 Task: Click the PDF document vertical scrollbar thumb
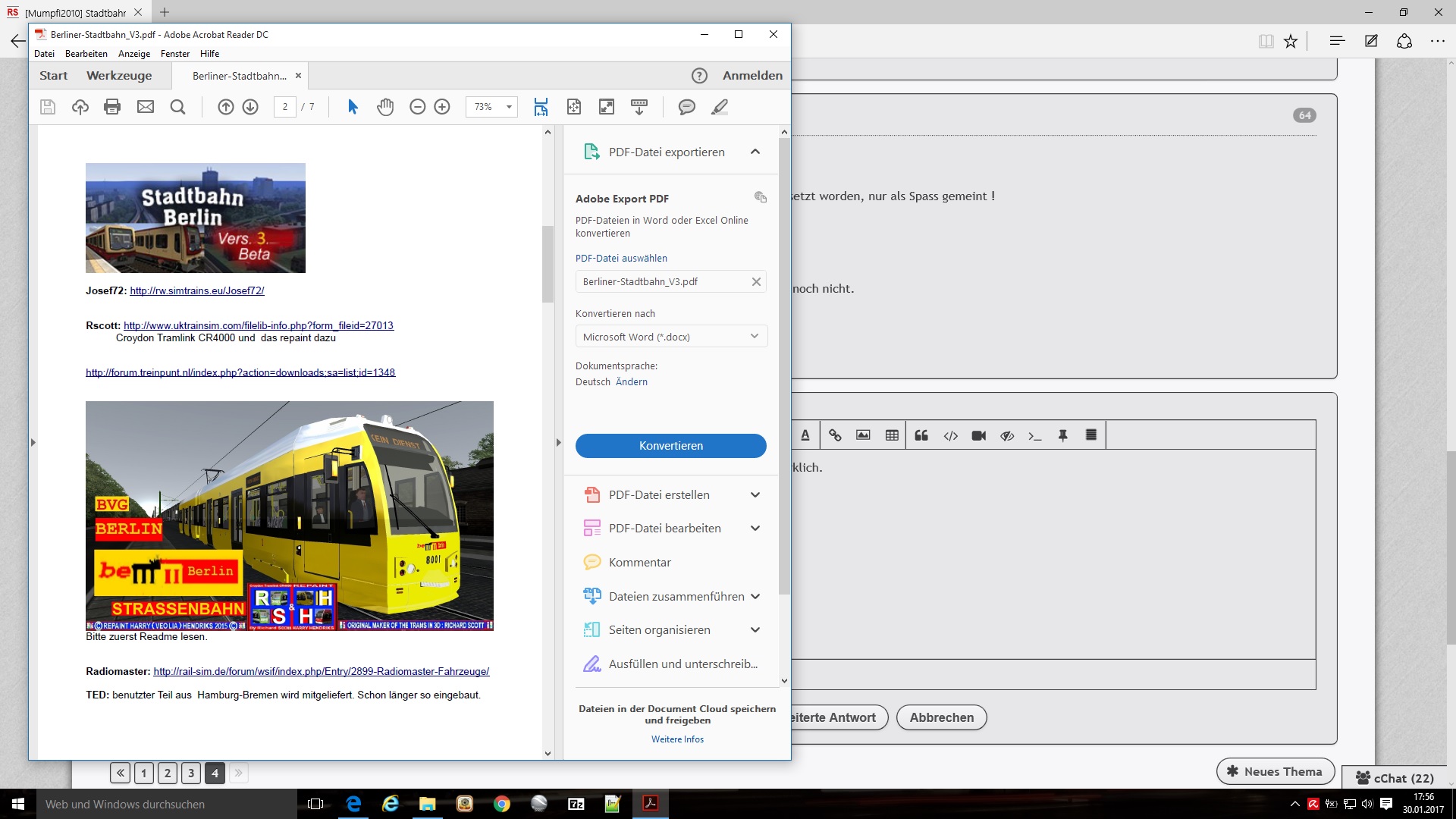click(548, 264)
